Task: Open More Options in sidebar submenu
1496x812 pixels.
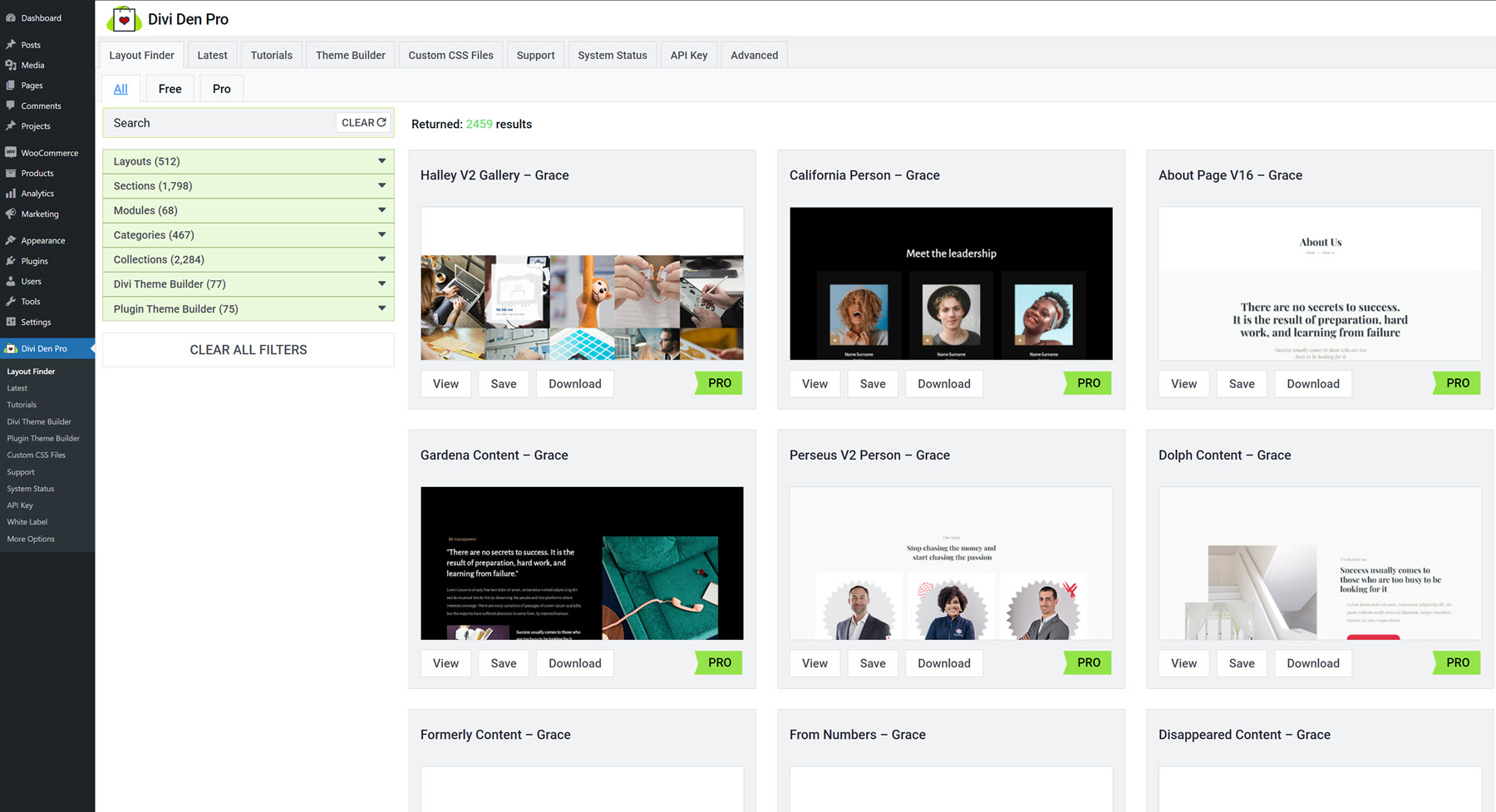Action: [31, 539]
